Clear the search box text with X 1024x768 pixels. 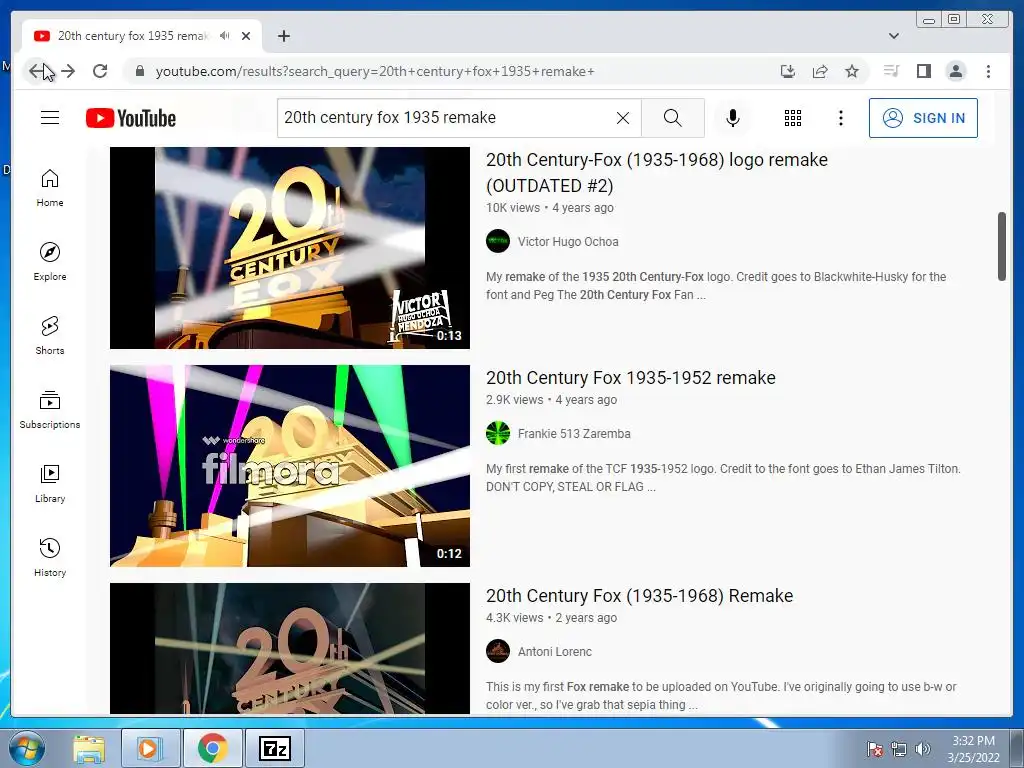[623, 118]
